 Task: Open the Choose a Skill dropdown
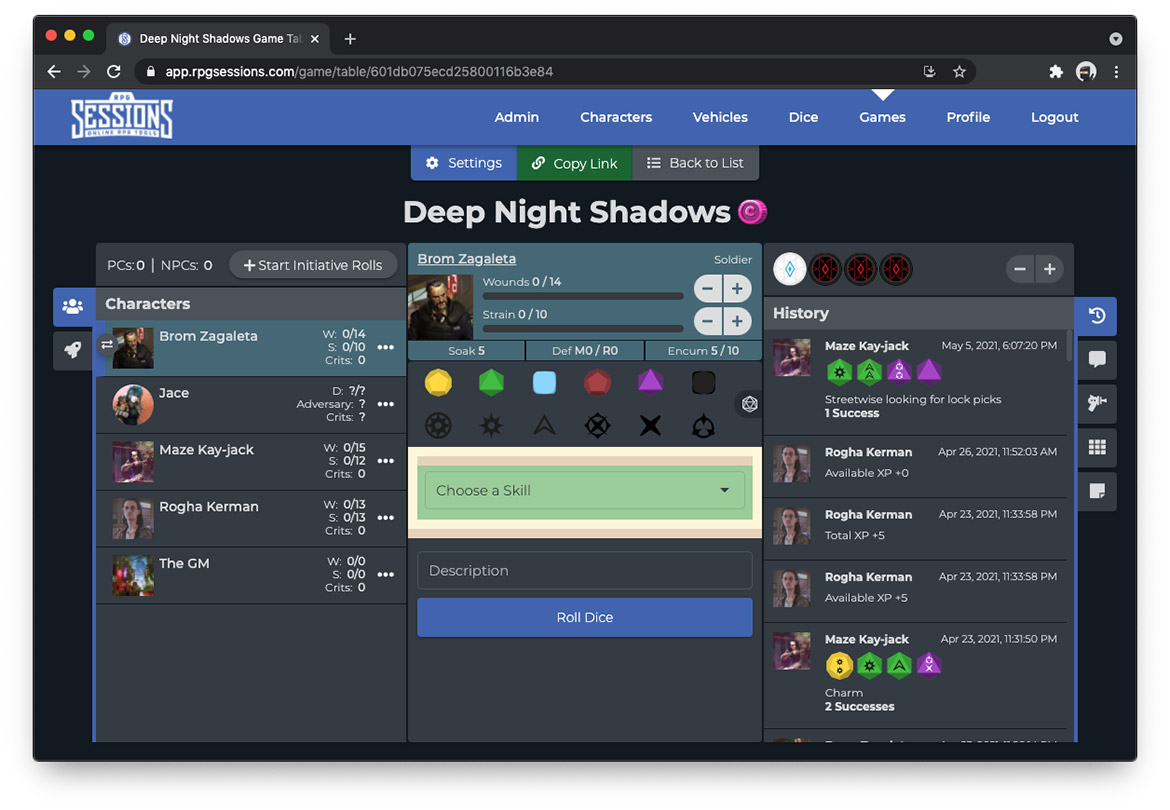pos(585,491)
